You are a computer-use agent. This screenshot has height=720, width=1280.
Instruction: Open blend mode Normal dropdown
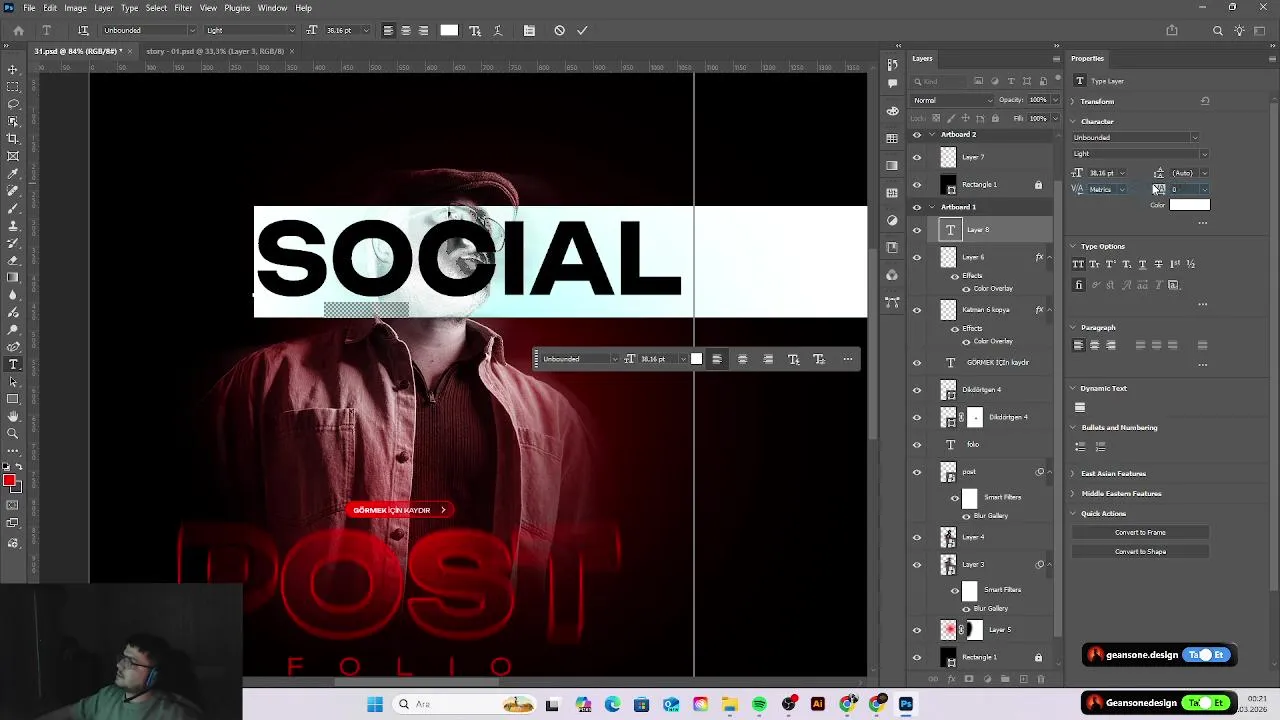coord(953,100)
